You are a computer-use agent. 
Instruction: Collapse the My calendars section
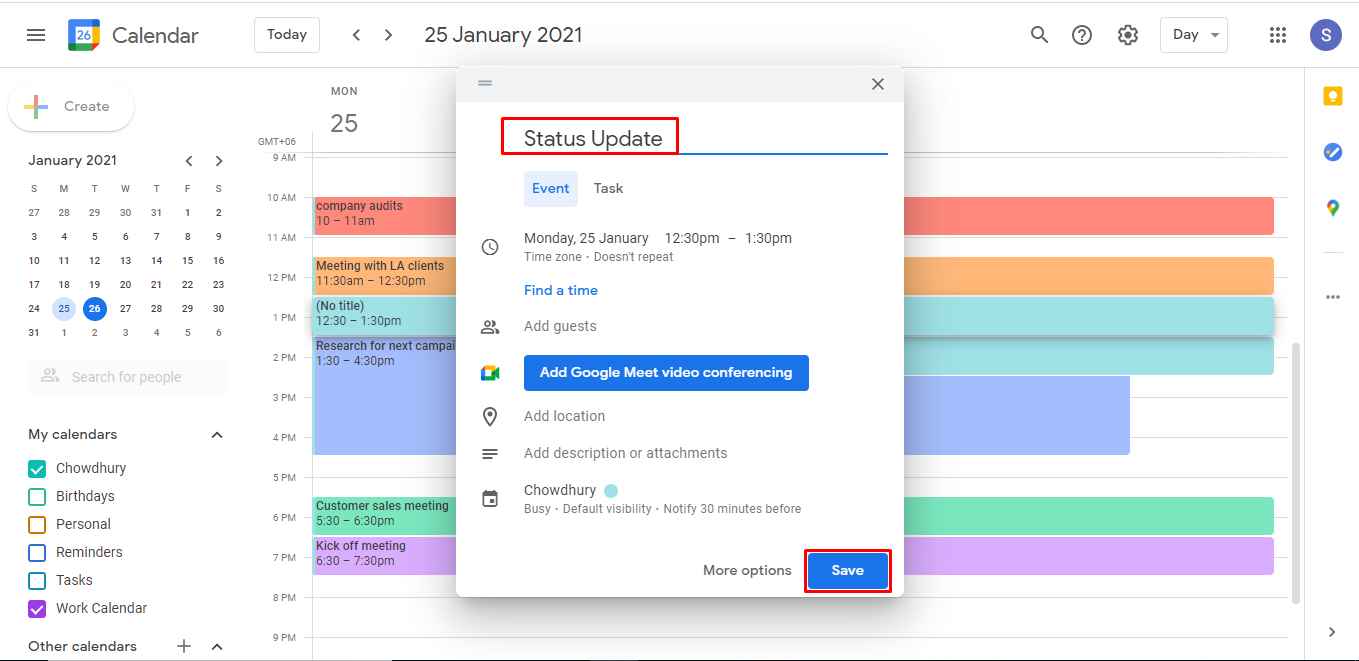pyautogui.click(x=217, y=435)
